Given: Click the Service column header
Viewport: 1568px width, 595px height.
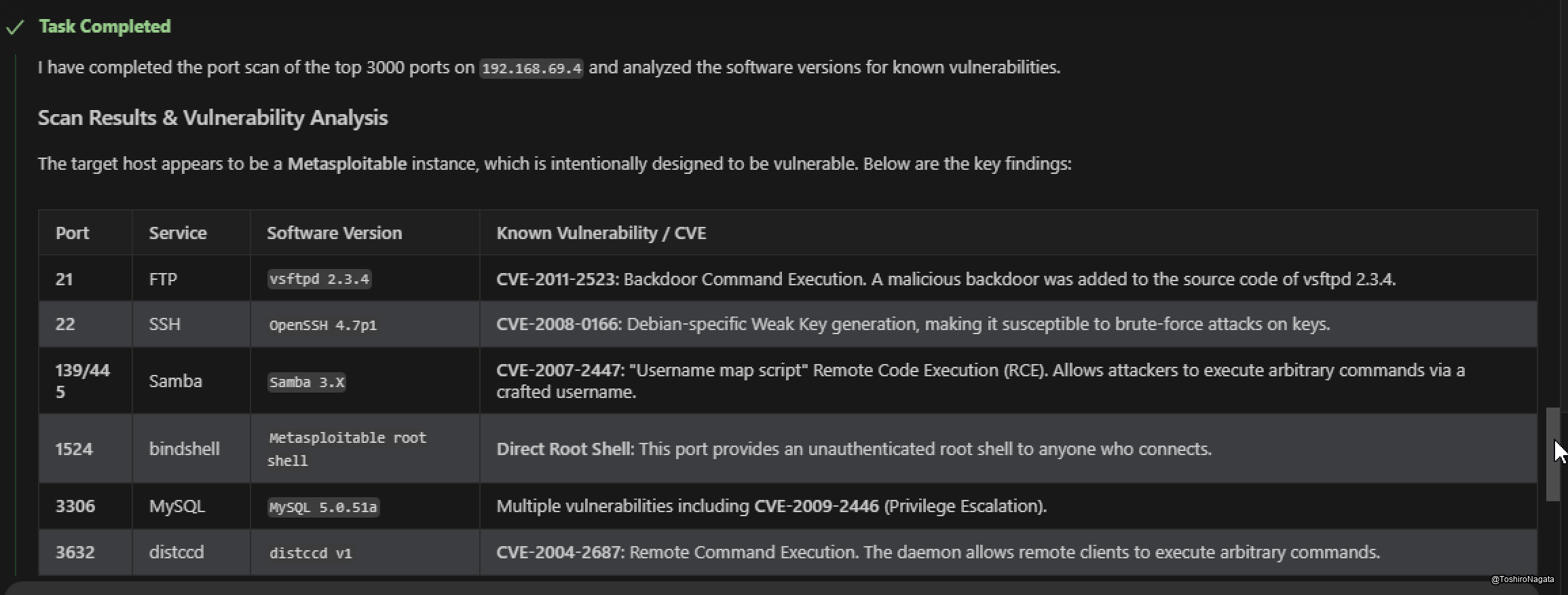Looking at the screenshot, I should pyautogui.click(x=178, y=233).
